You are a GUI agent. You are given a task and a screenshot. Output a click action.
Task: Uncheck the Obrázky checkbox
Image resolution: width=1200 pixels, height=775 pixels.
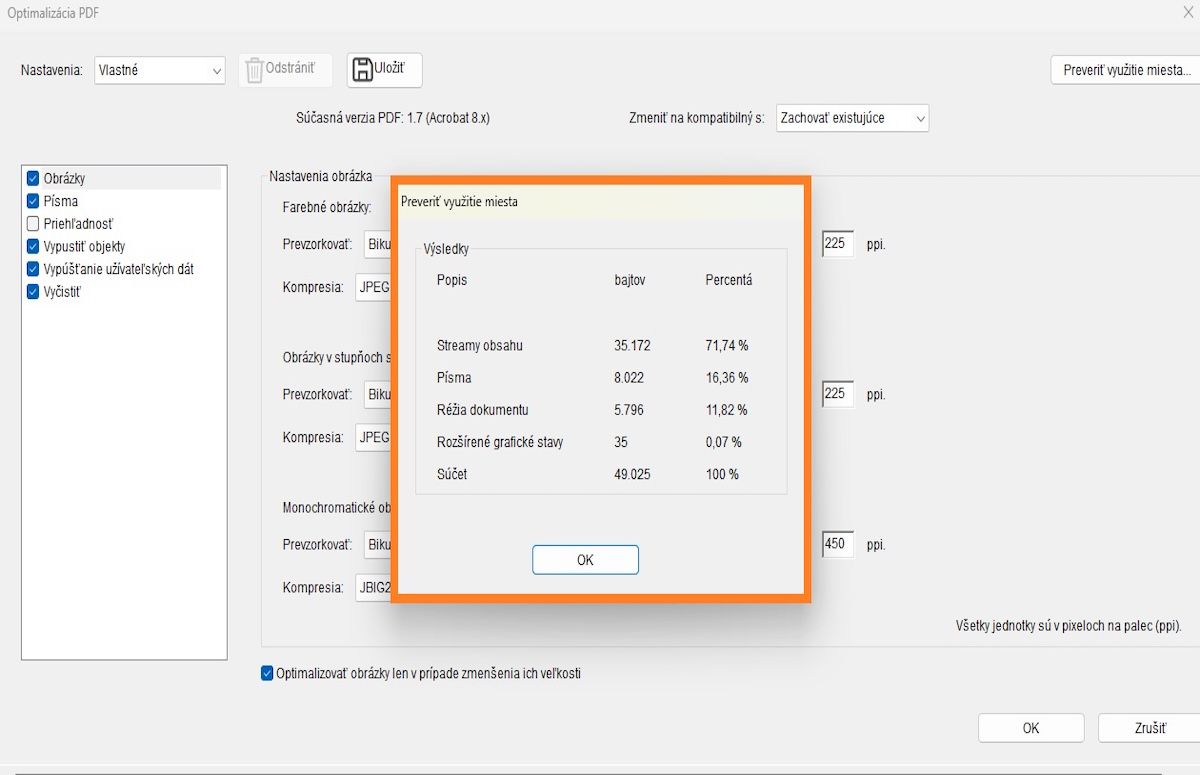35,178
